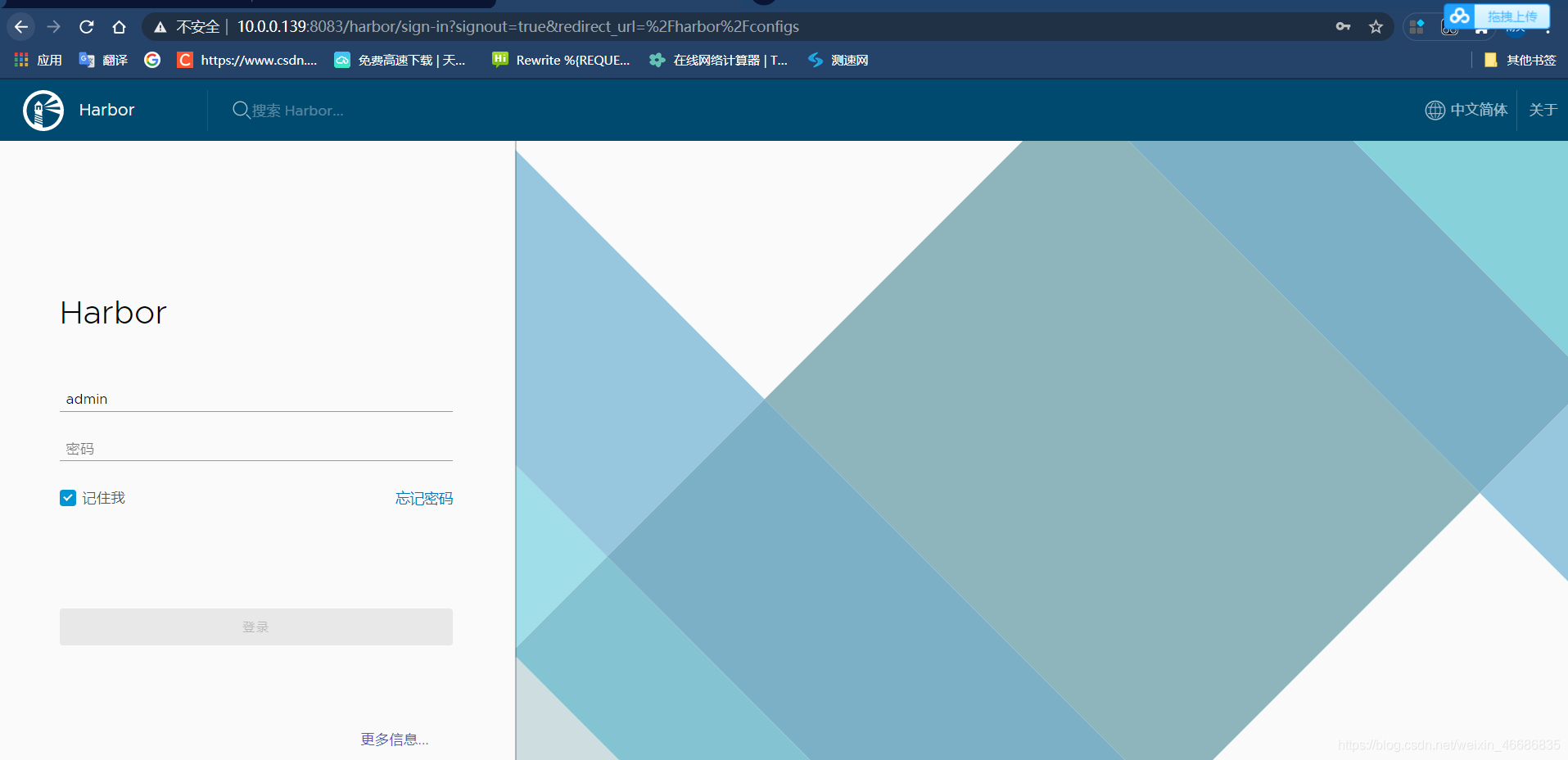
Task: Click the browser forward arrow
Action: pos(54,27)
